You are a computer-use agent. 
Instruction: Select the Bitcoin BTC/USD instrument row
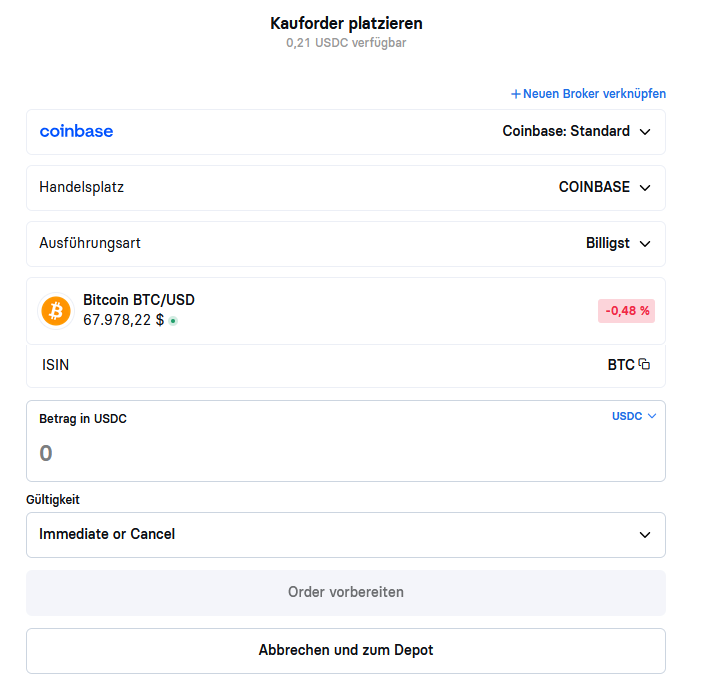click(346, 311)
